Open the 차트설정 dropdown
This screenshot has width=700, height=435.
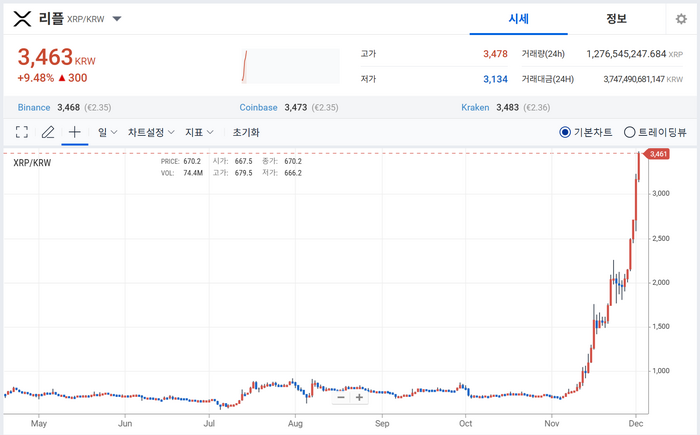click(151, 132)
